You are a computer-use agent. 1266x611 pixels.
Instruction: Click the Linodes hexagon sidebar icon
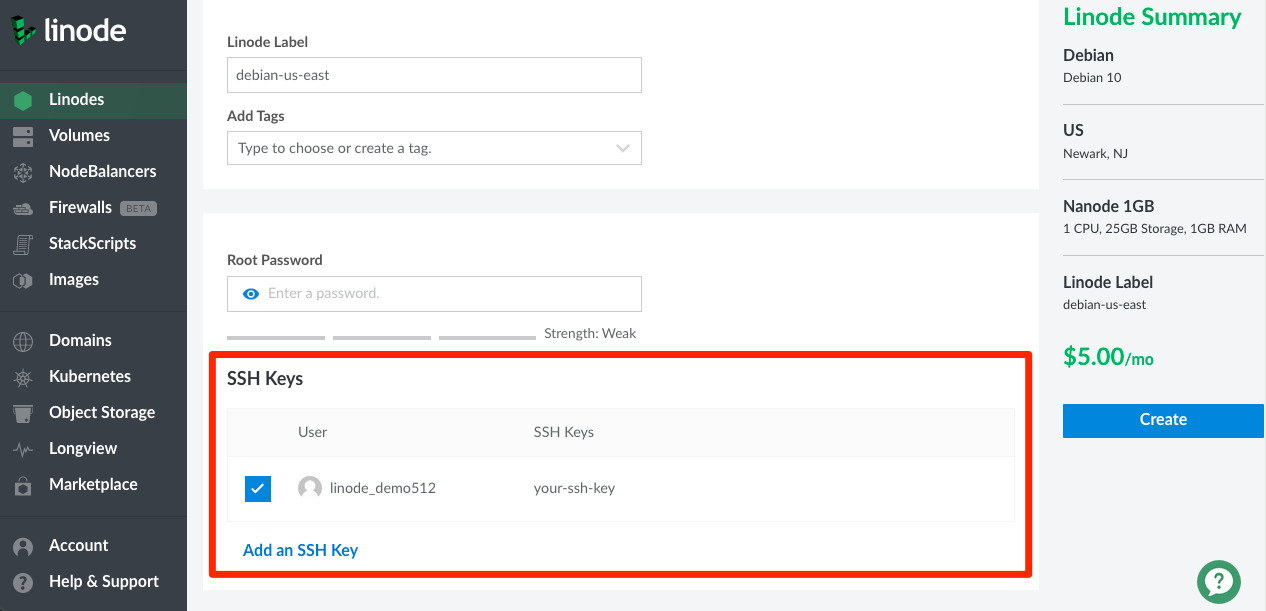pos(23,100)
